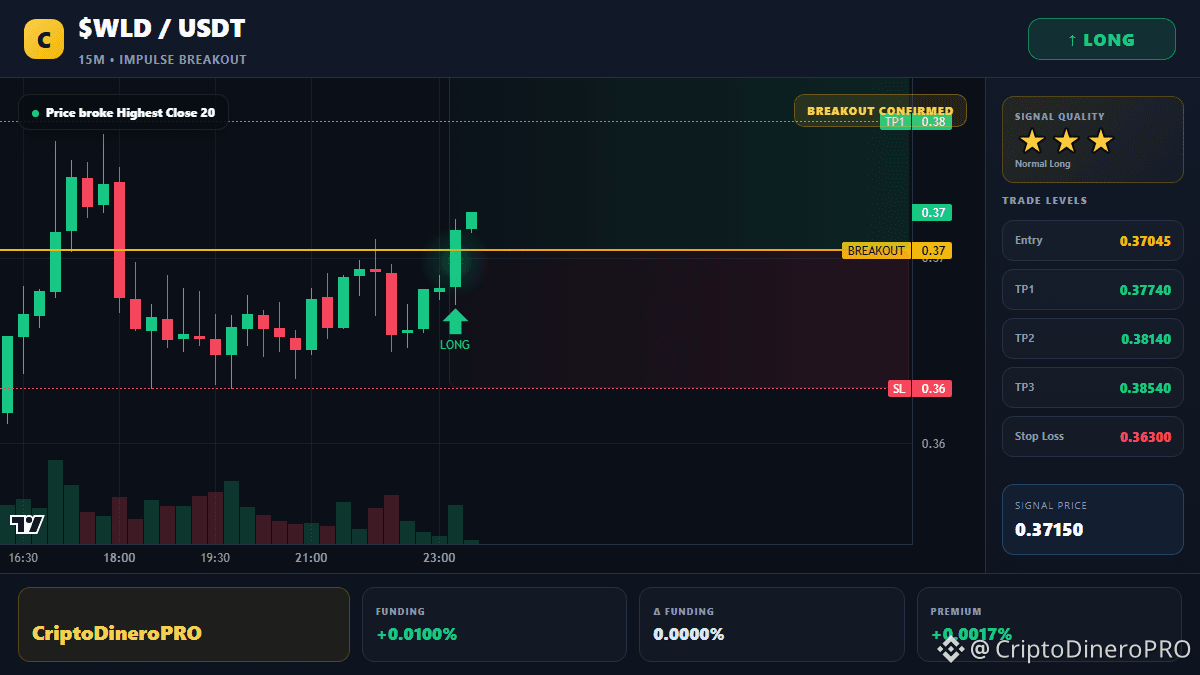Click the TRADE LEVELS heading

[1044, 201]
